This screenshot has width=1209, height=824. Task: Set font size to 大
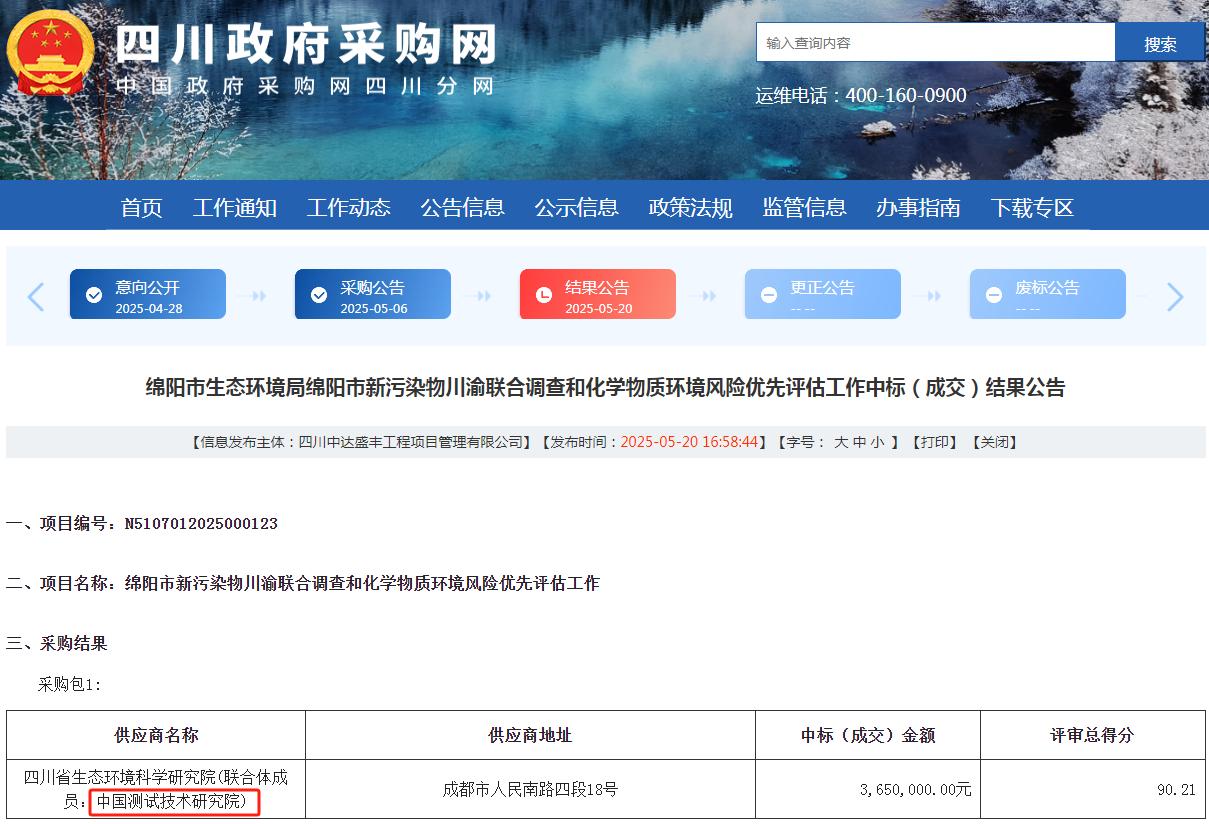click(x=841, y=442)
